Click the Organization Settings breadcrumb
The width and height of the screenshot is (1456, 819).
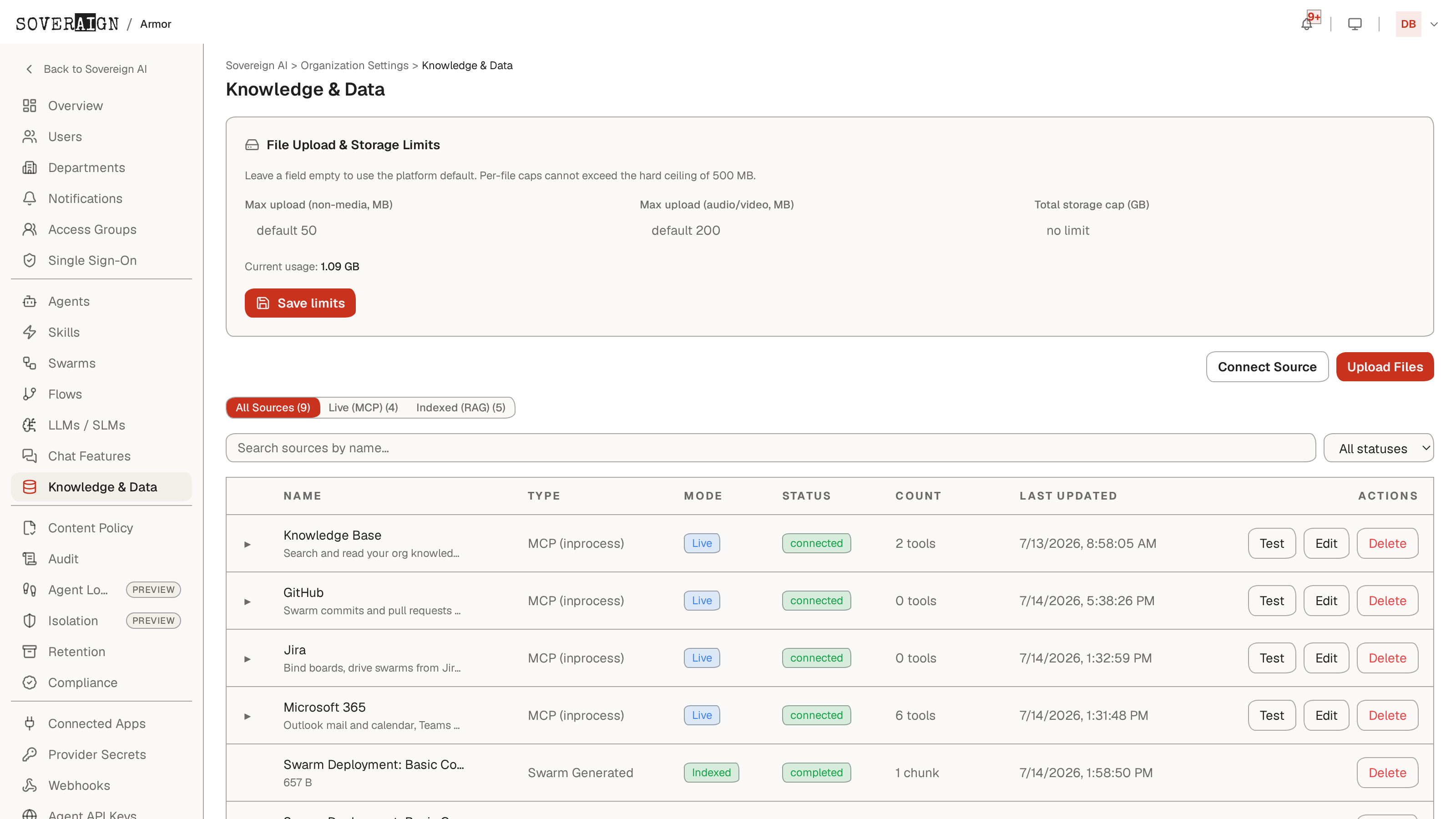[x=354, y=66]
